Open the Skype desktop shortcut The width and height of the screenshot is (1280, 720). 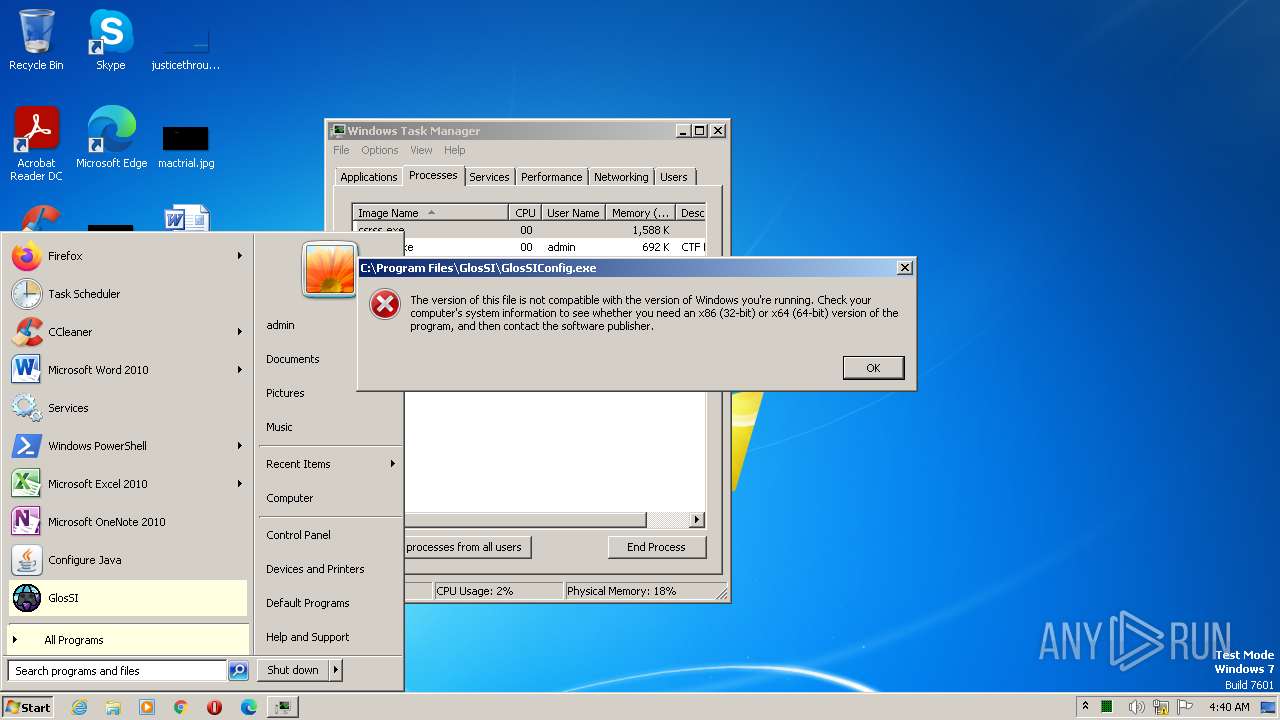(x=110, y=40)
